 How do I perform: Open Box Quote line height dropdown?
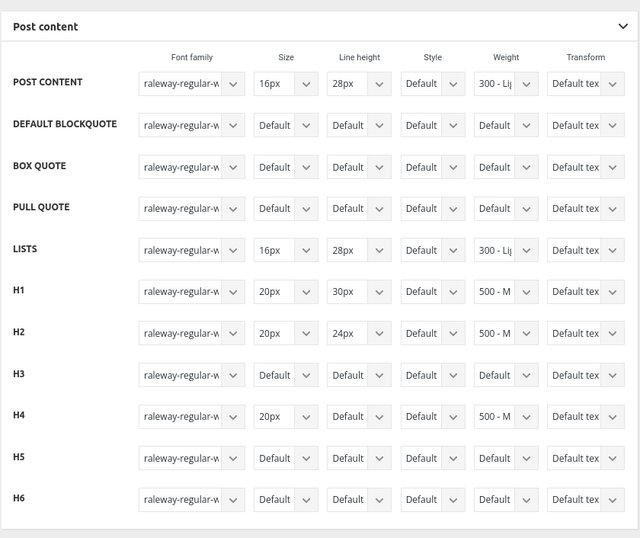(359, 167)
